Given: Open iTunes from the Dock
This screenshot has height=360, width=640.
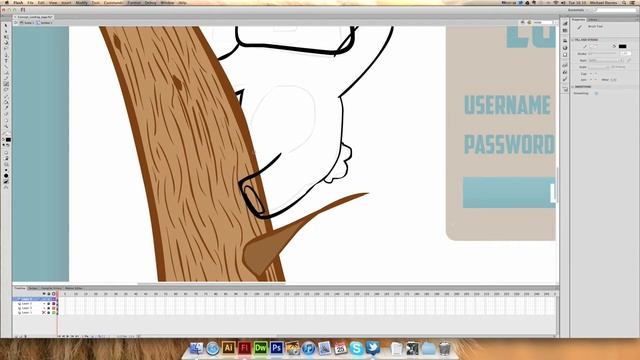Looking at the screenshot, I should [x=309, y=348].
